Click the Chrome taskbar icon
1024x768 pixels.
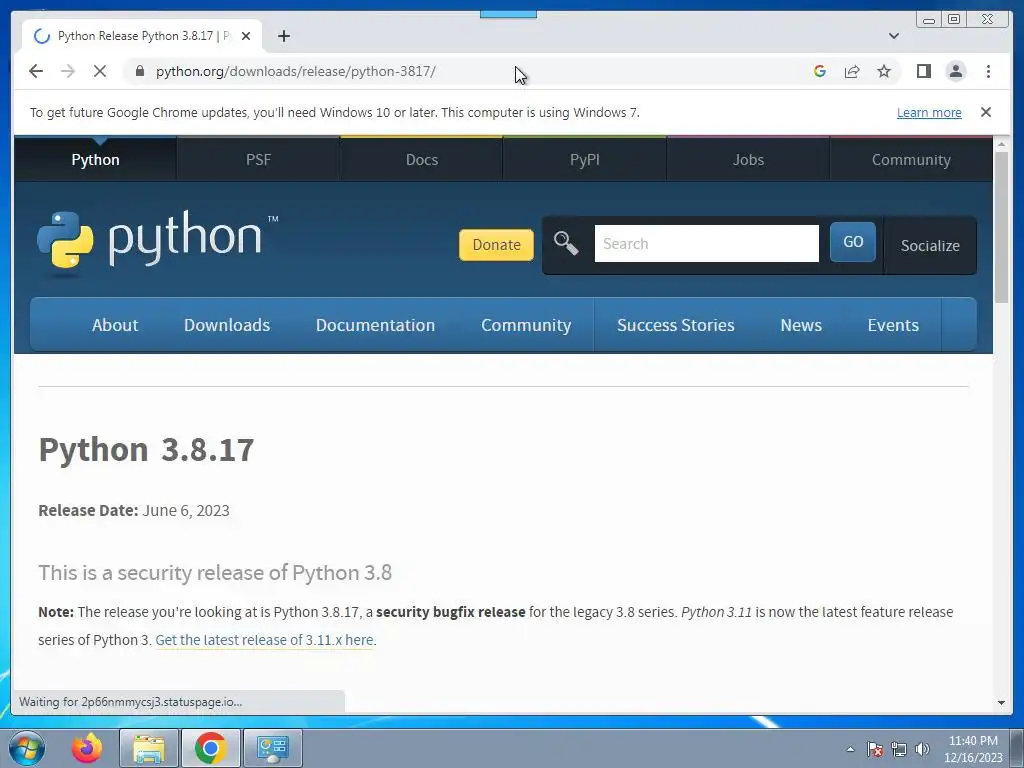coord(210,748)
